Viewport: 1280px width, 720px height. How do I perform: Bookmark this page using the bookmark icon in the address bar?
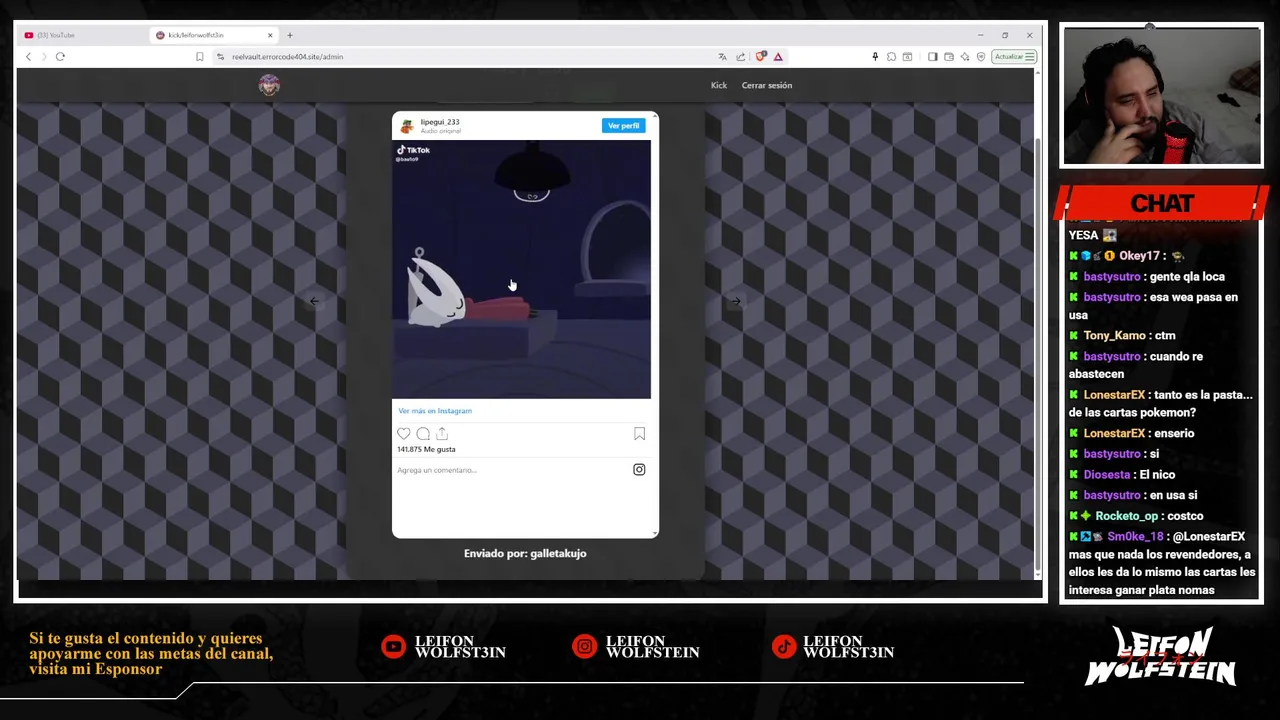point(200,57)
